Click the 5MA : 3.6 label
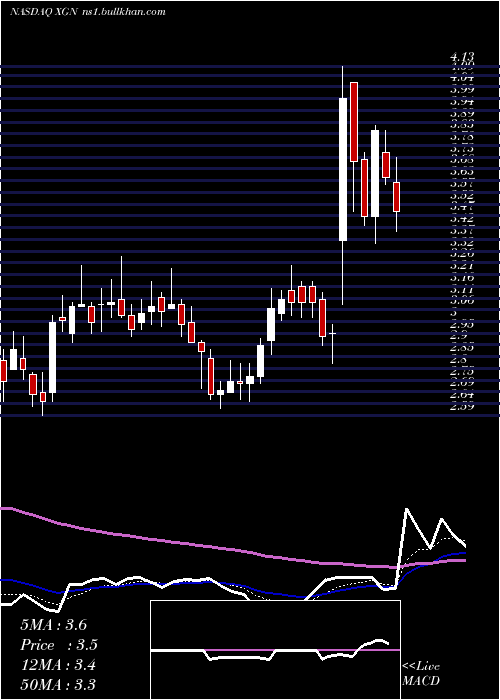 (54, 625)
